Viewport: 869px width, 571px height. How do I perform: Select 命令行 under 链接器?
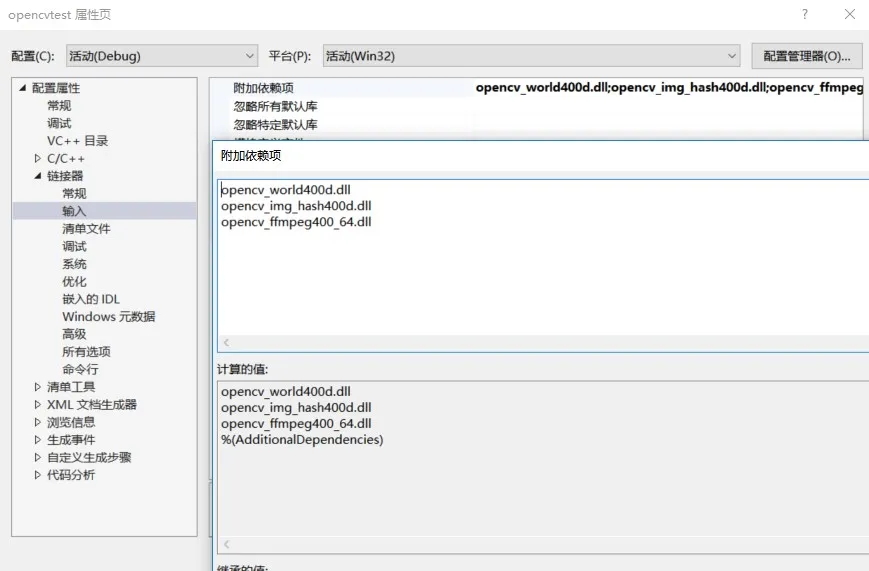click(80, 369)
